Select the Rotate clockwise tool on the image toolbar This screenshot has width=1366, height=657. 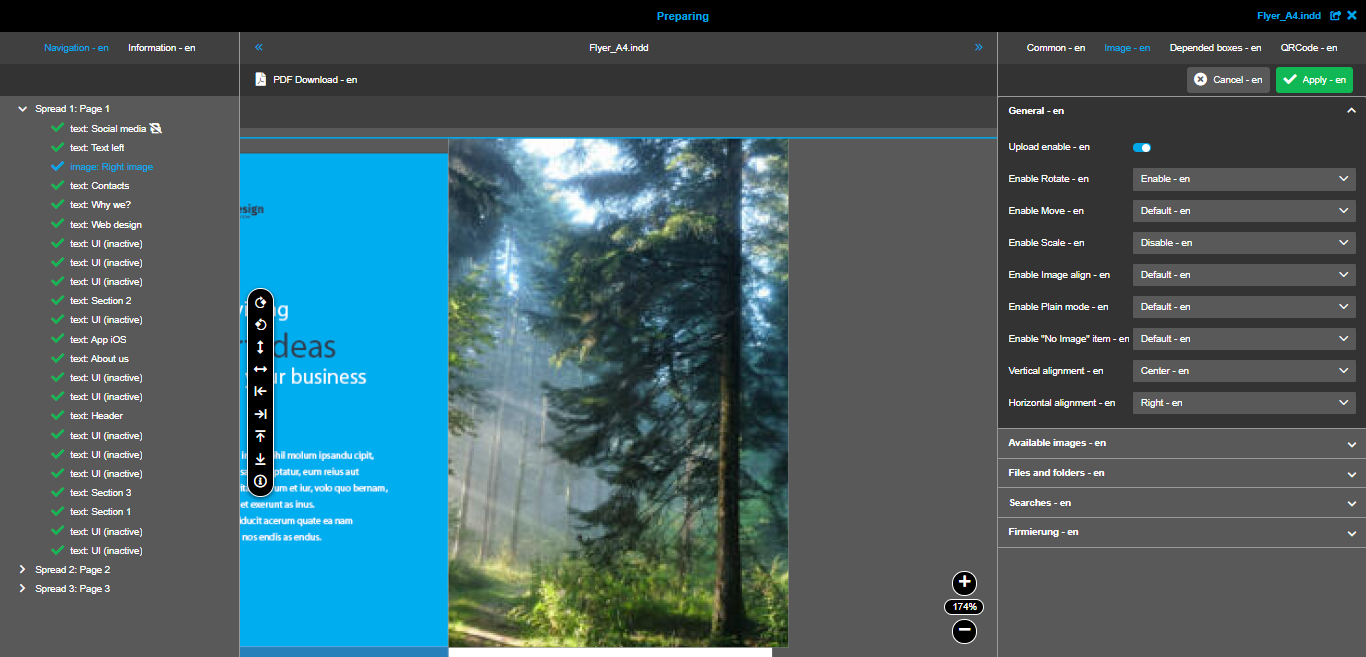pyautogui.click(x=260, y=303)
